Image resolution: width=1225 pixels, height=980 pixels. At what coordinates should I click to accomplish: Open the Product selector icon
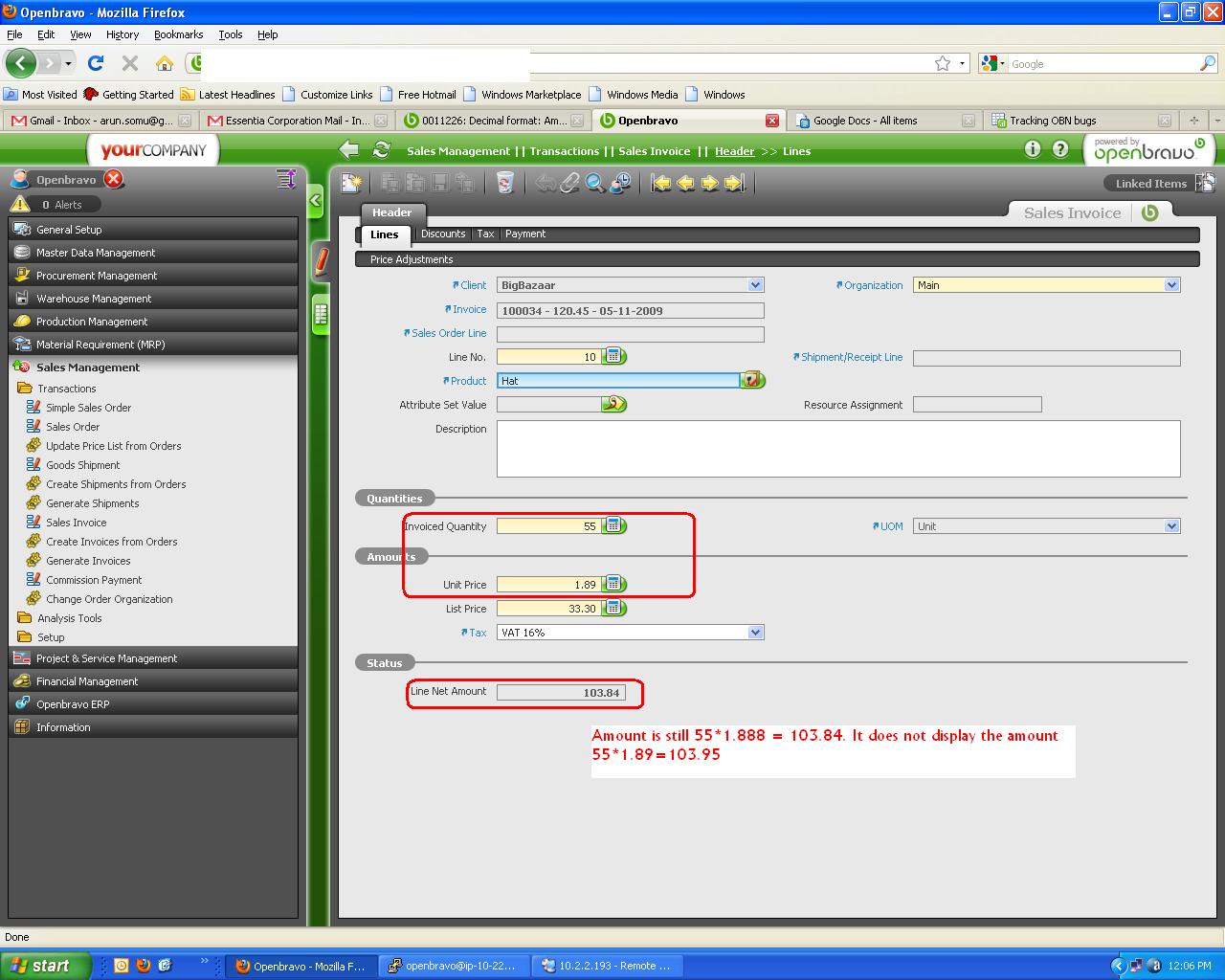[753, 381]
